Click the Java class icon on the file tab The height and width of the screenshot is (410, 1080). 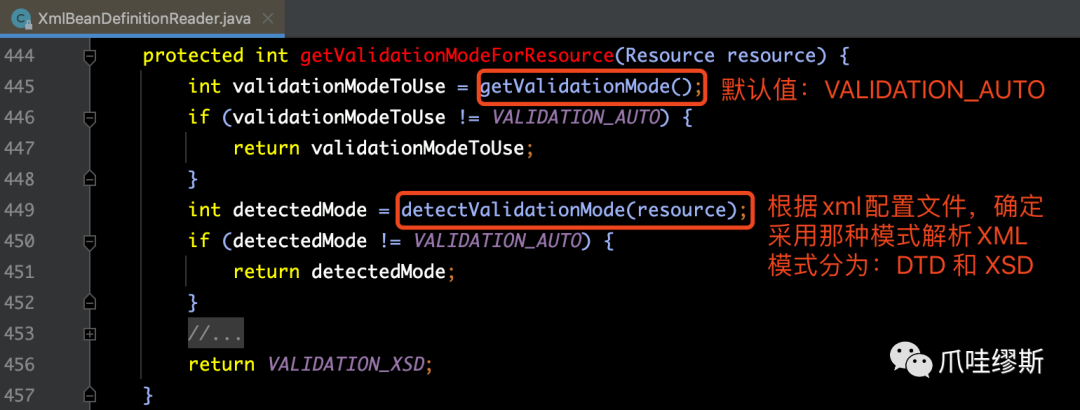pyautogui.click(x=20, y=19)
